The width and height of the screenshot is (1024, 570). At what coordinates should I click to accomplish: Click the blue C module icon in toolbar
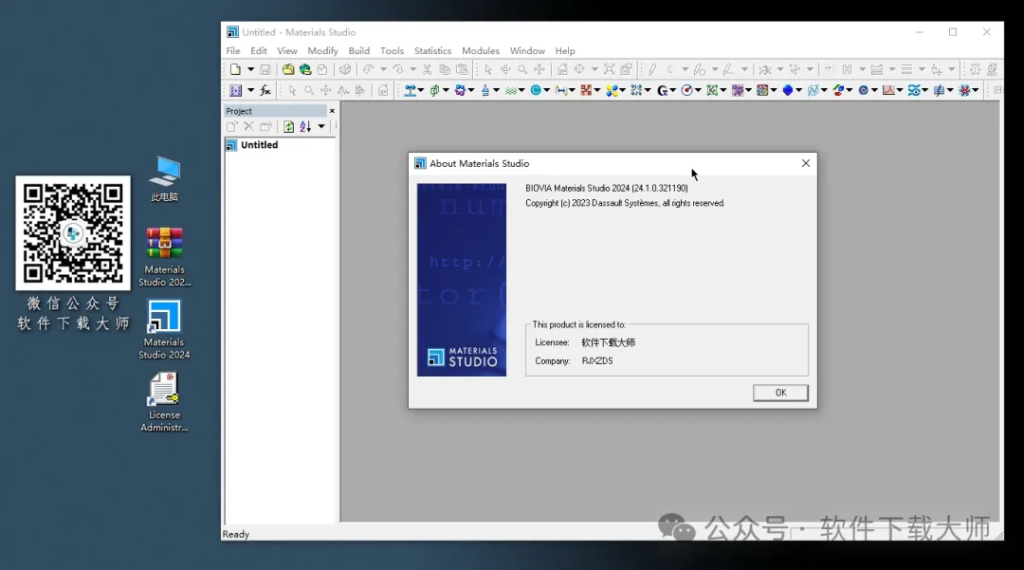[x=536, y=91]
